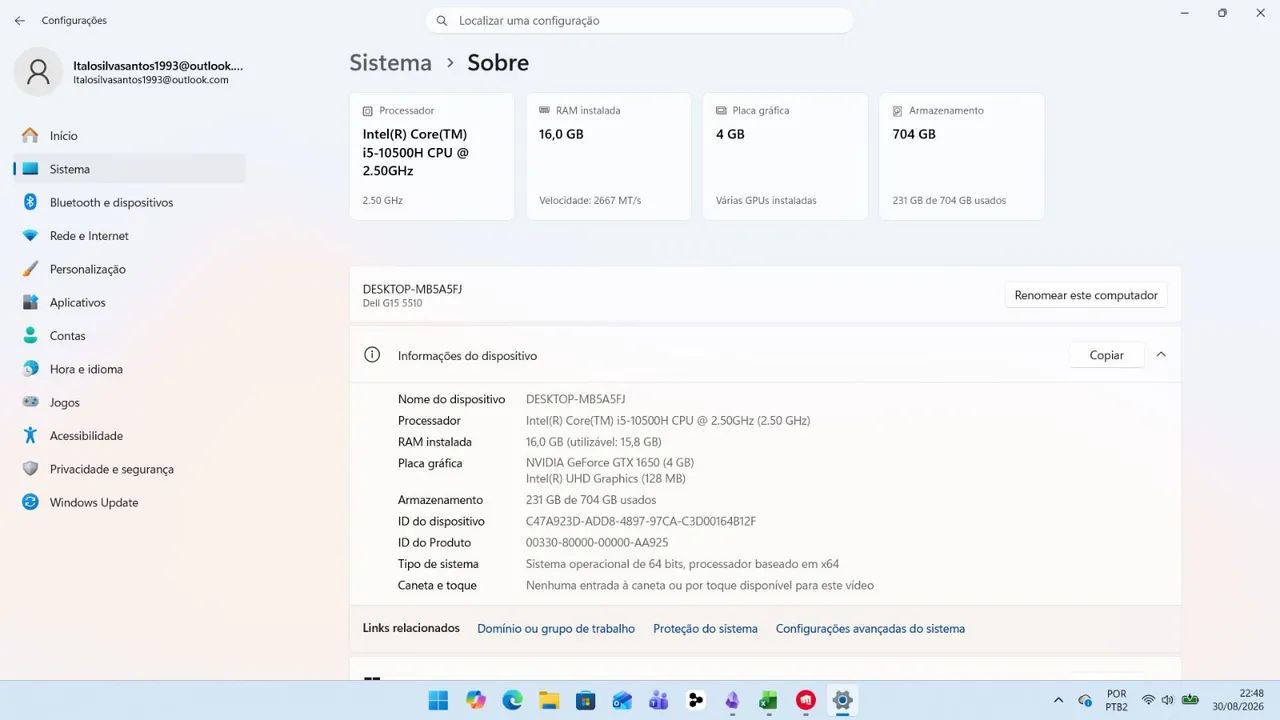
Task: Click the Renomear este computador button
Action: 1086,295
